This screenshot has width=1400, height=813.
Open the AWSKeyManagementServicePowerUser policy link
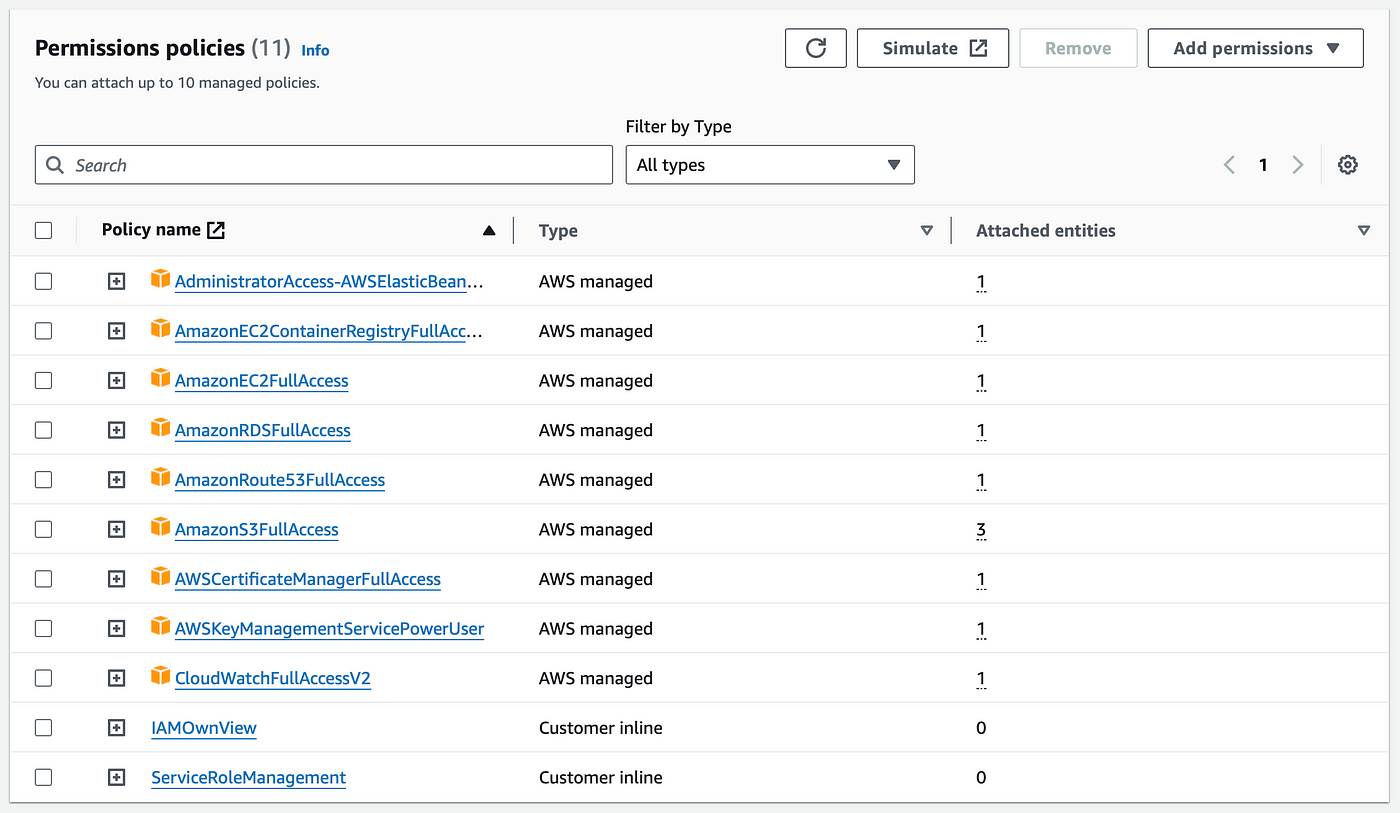click(x=330, y=629)
